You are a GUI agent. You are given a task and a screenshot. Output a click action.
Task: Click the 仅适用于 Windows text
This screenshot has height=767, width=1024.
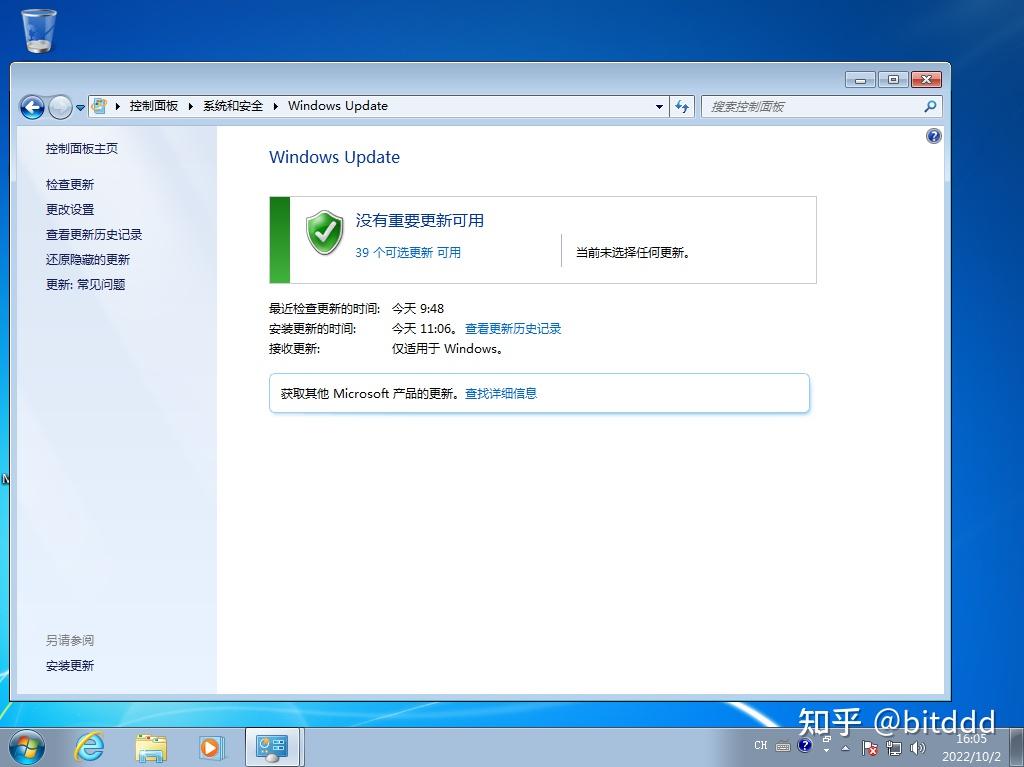(447, 348)
